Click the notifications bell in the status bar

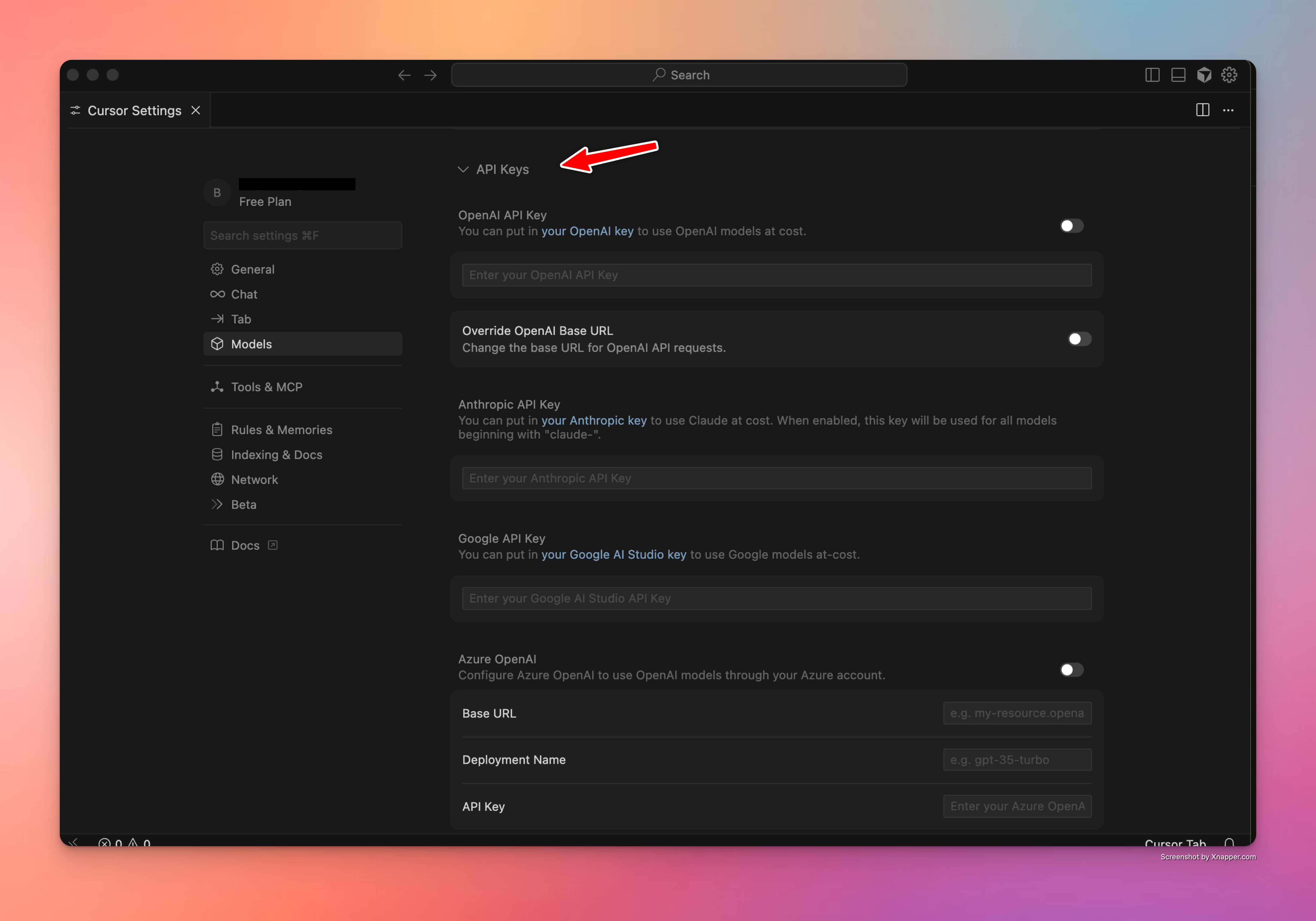(x=1229, y=842)
